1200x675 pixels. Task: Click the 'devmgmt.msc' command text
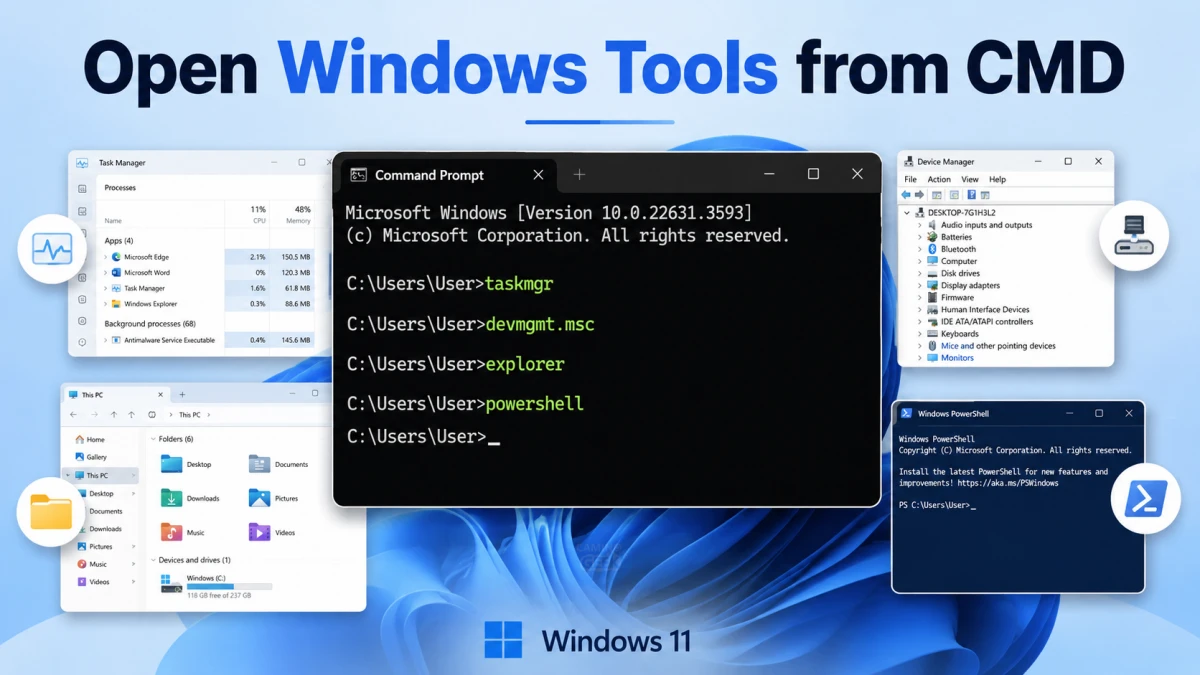tap(540, 324)
